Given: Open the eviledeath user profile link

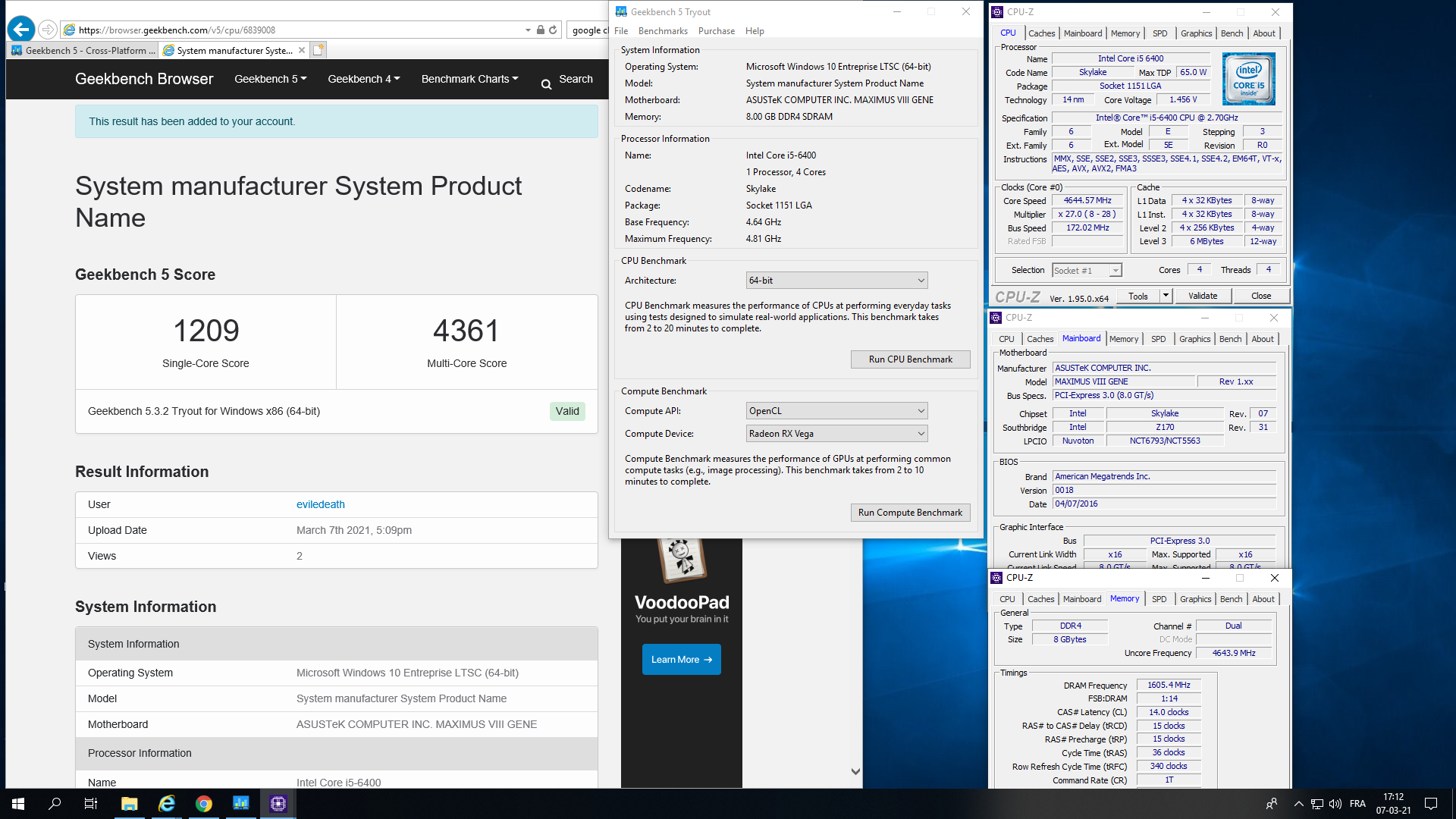Looking at the screenshot, I should pos(320,504).
